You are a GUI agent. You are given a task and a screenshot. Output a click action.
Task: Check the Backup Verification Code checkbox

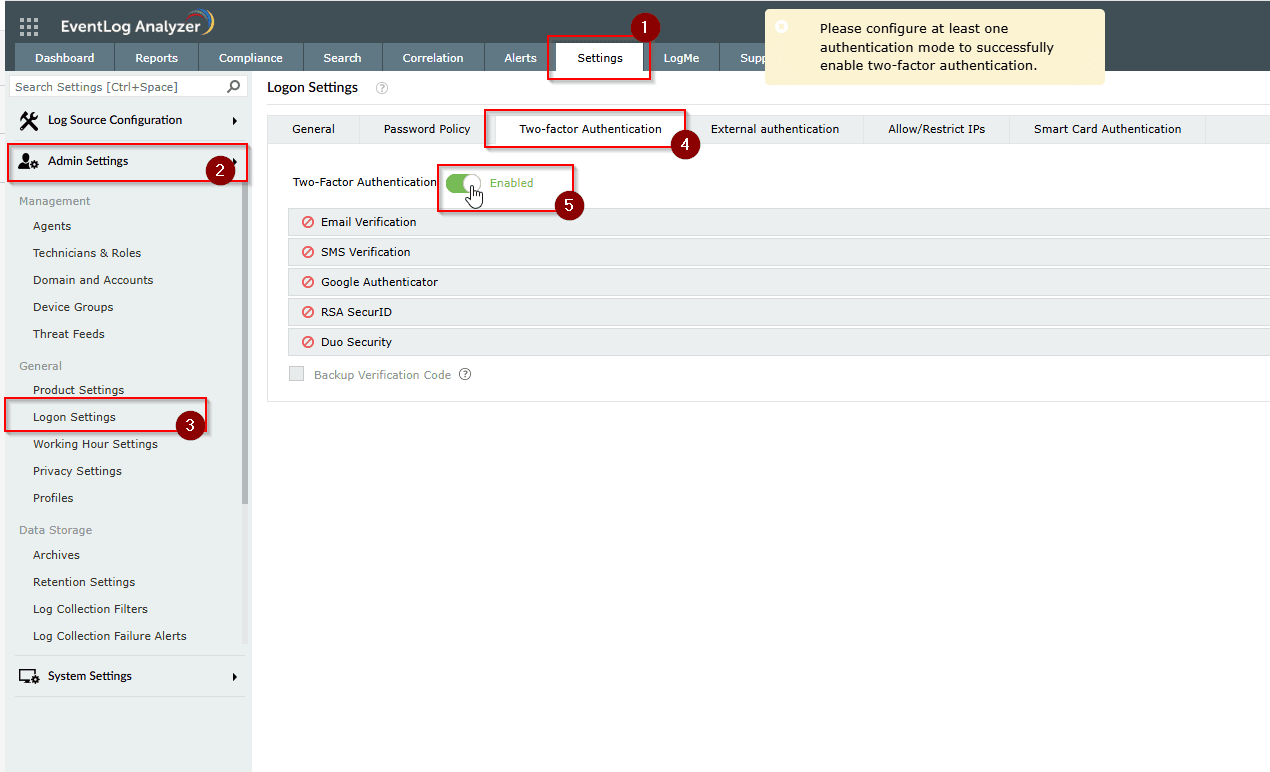(x=296, y=374)
